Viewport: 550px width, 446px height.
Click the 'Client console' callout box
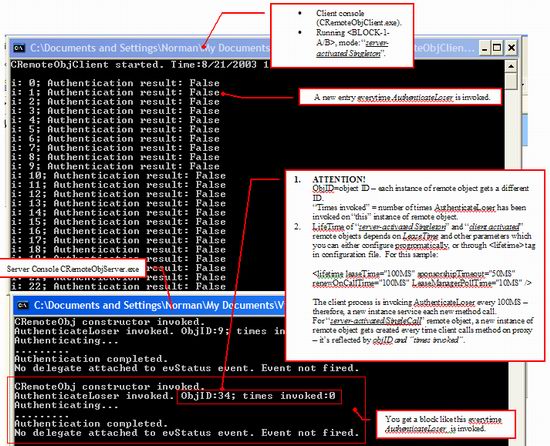(342, 35)
